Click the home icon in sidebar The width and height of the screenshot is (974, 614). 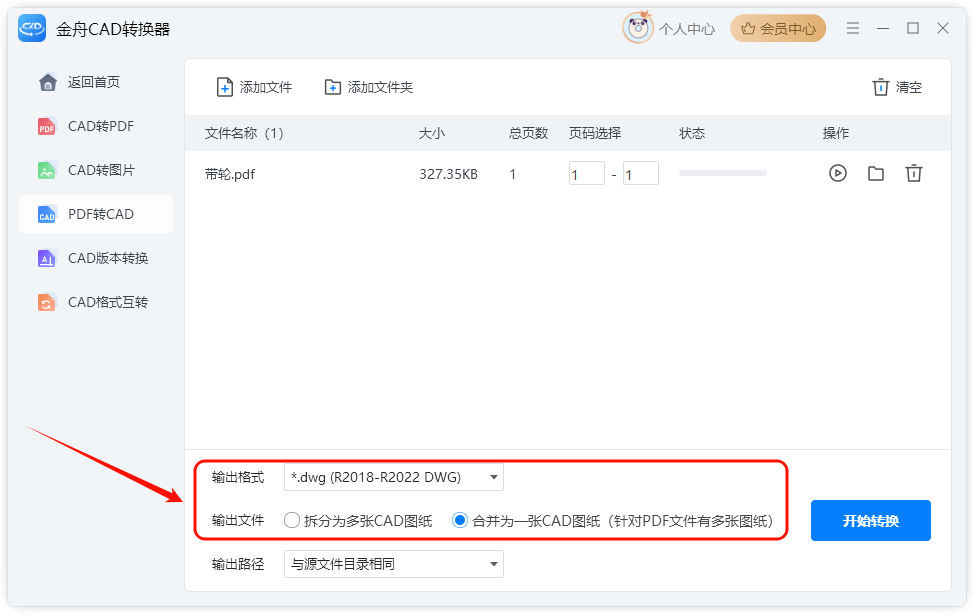pyautogui.click(x=47, y=82)
